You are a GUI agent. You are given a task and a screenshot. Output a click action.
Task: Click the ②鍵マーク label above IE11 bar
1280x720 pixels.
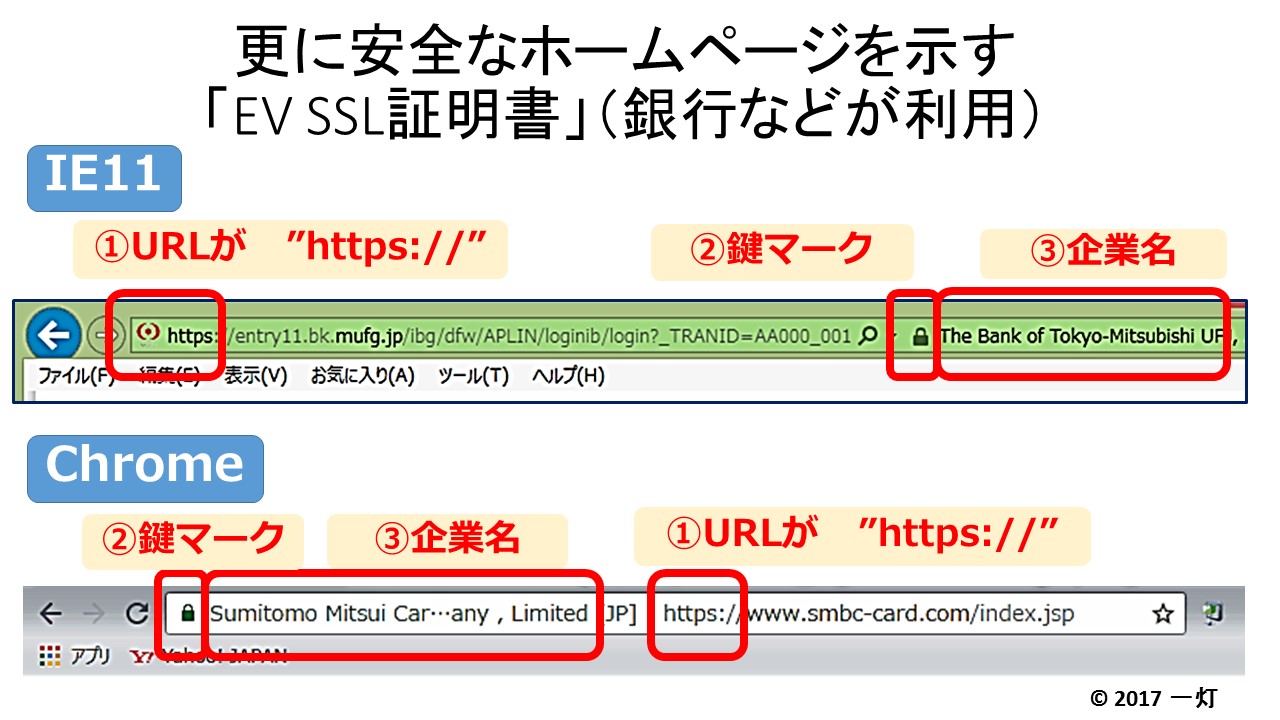782,251
